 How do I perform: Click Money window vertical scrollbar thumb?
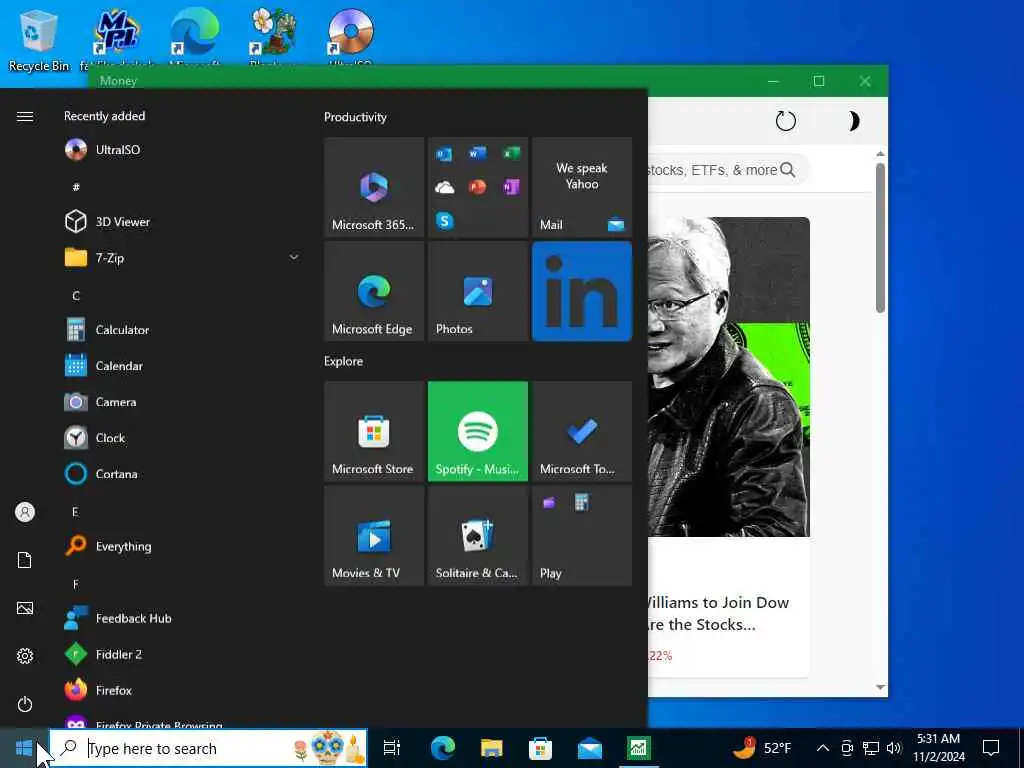click(880, 237)
